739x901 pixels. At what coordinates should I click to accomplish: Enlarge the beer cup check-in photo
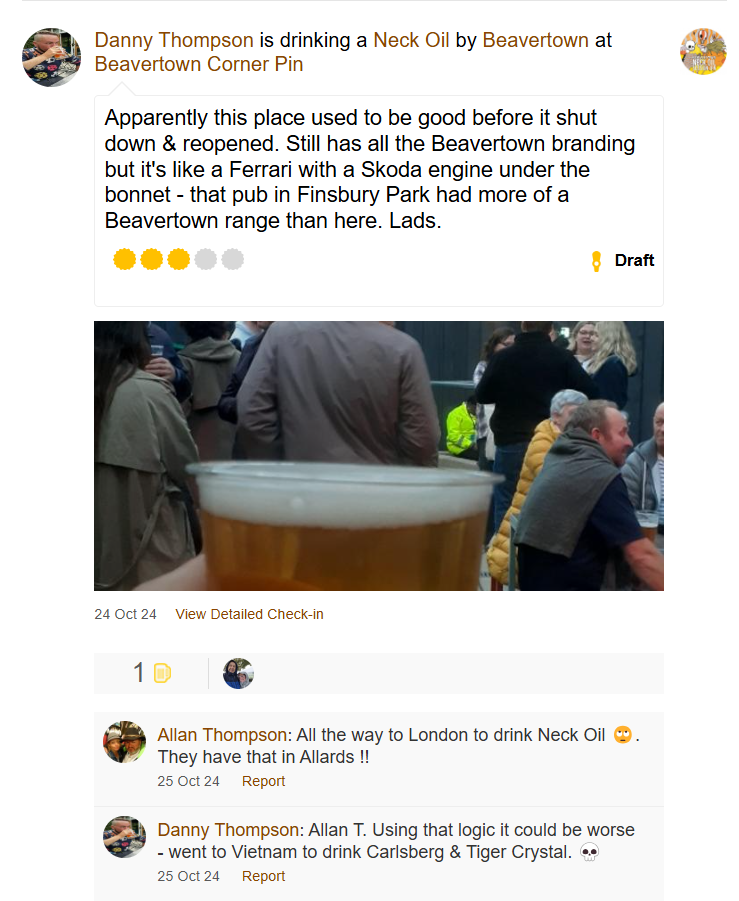(378, 455)
